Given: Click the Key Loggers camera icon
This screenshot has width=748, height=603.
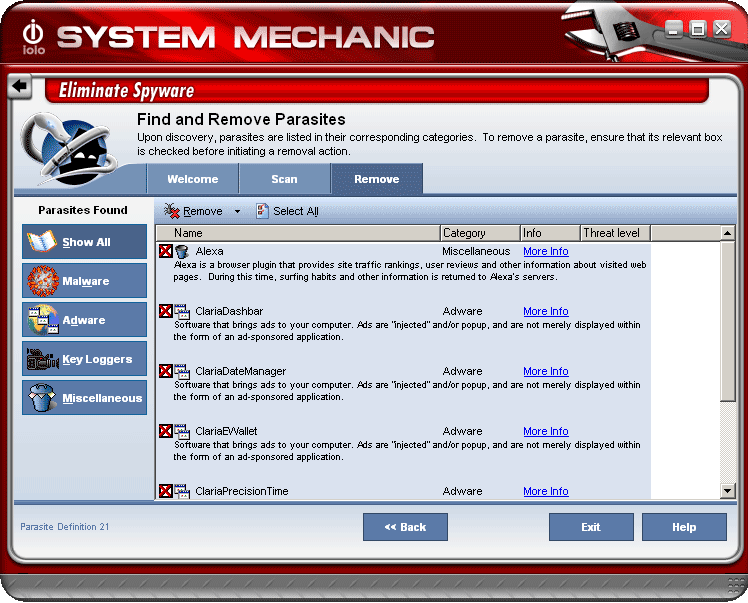Looking at the screenshot, I should pyautogui.click(x=43, y=359).
